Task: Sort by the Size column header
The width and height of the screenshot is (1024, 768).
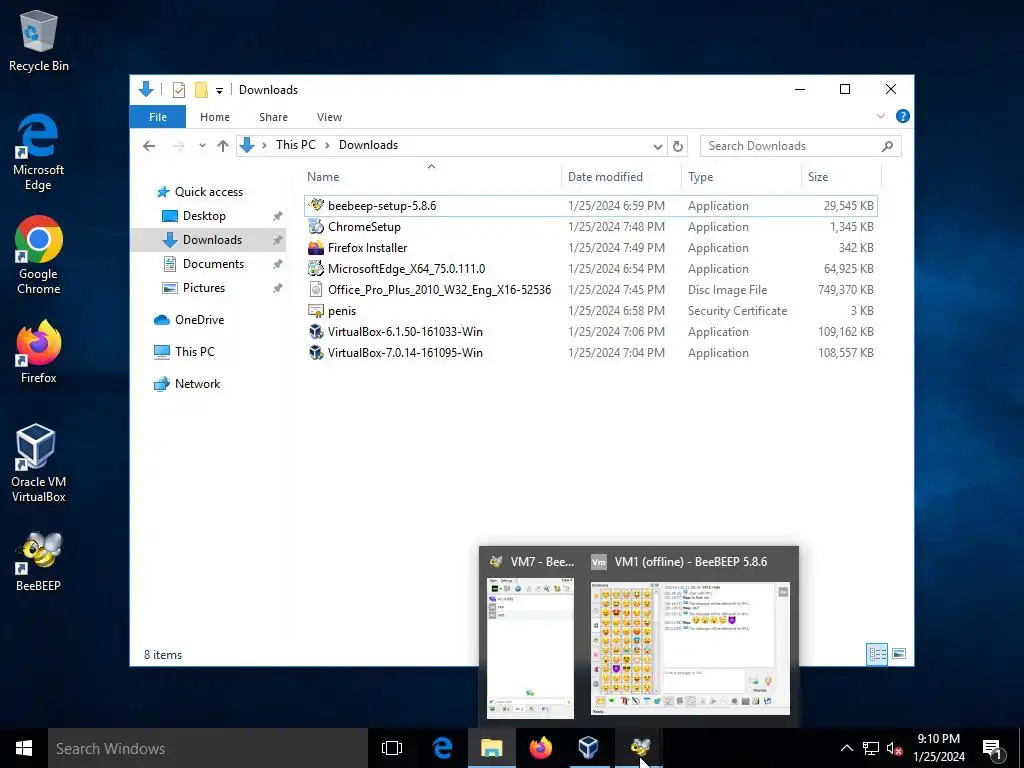Action: (841, 176)
